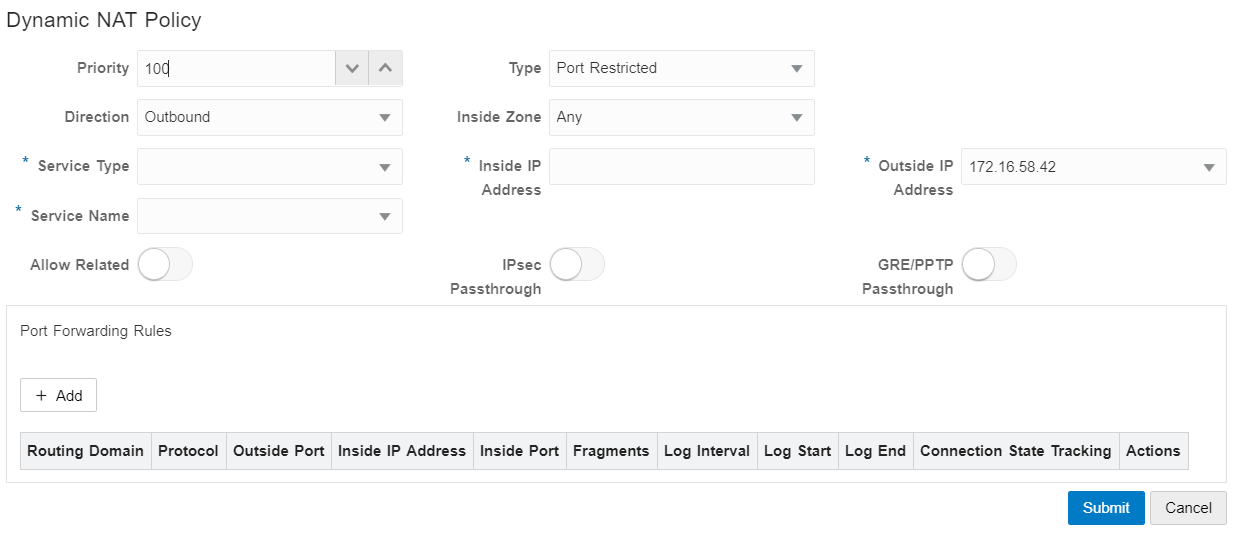The width and height of the screenshot is (1234, 533).
Task: Toggle GRE/PPTP Passthrough on
Action: [989, 265]
